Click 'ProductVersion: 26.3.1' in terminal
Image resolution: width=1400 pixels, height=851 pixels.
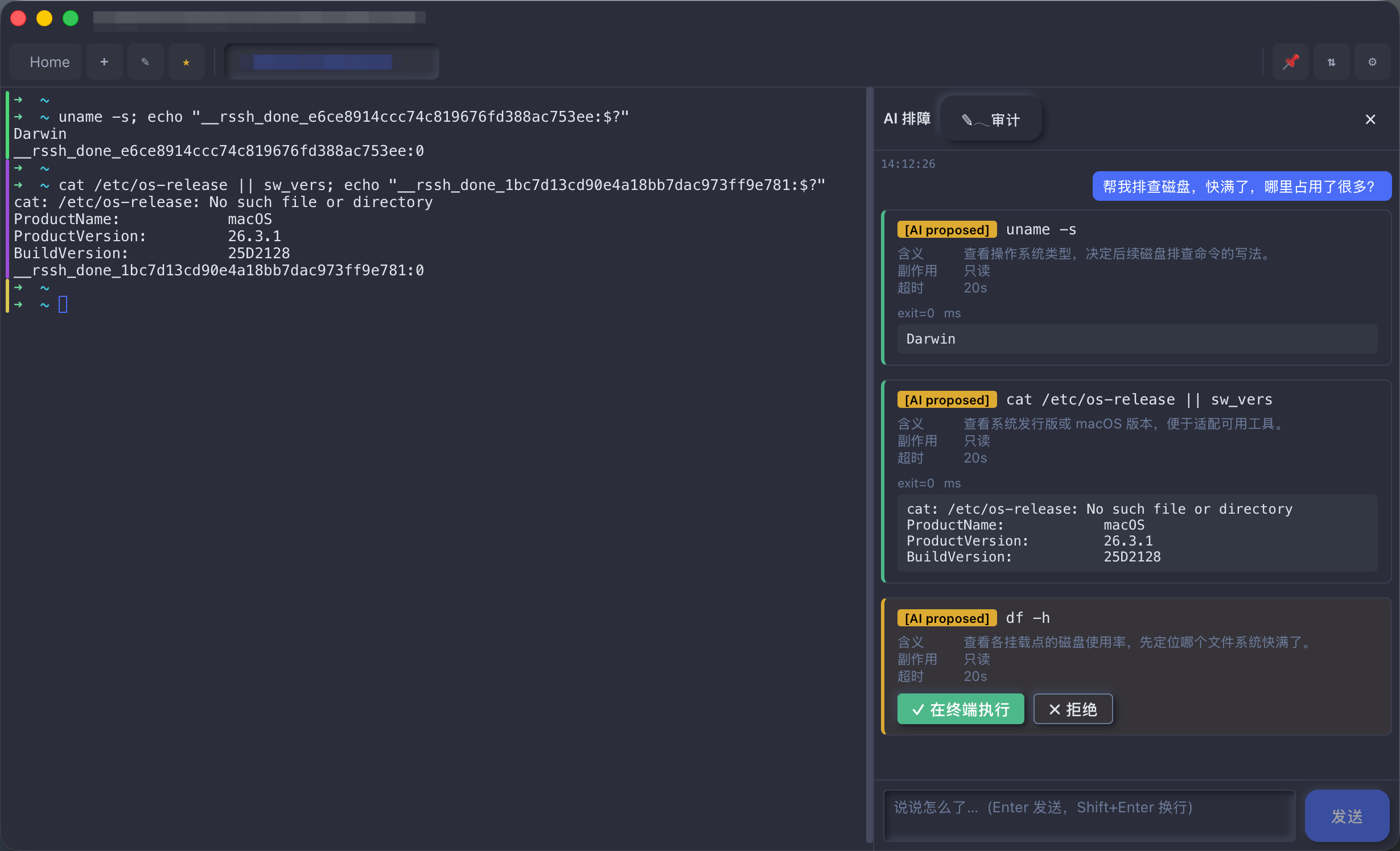tap(147, 236)
